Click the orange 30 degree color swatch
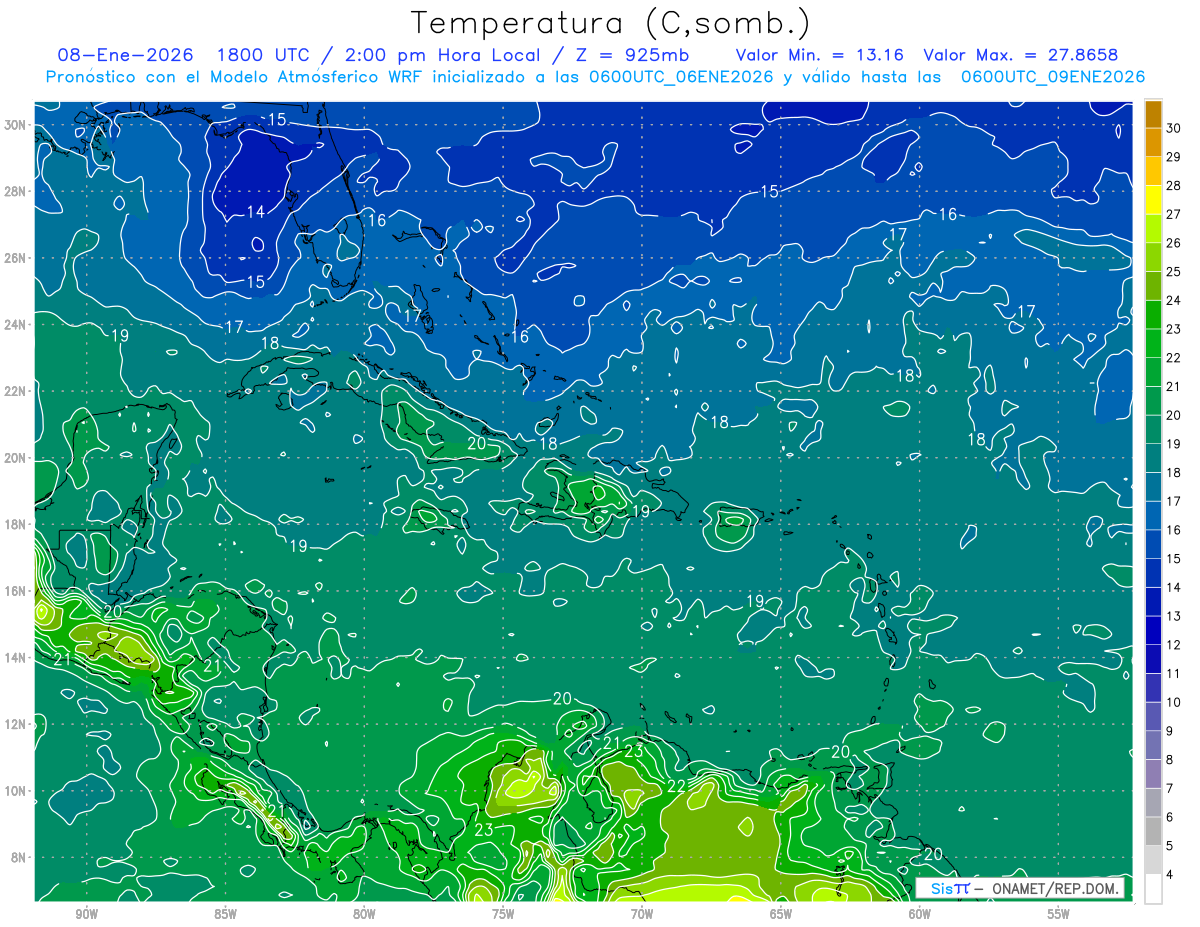This screenshot has height=927, width=1200. pyautogui.click(x=1153, y=114)
